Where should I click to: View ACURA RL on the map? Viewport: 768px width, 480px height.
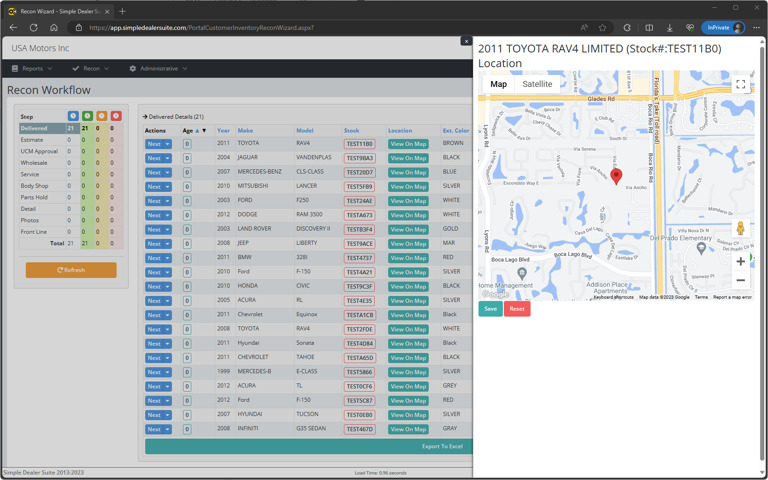(408, 301)
